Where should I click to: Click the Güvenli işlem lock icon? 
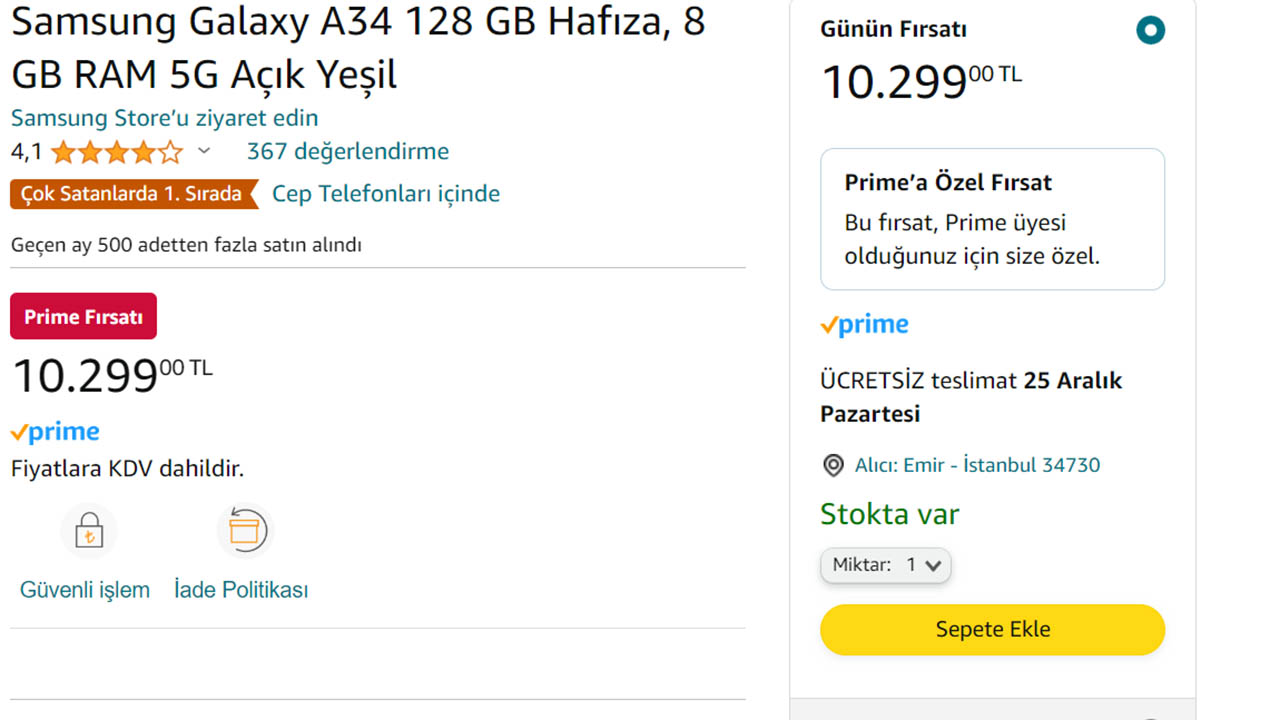pos(89,532)
